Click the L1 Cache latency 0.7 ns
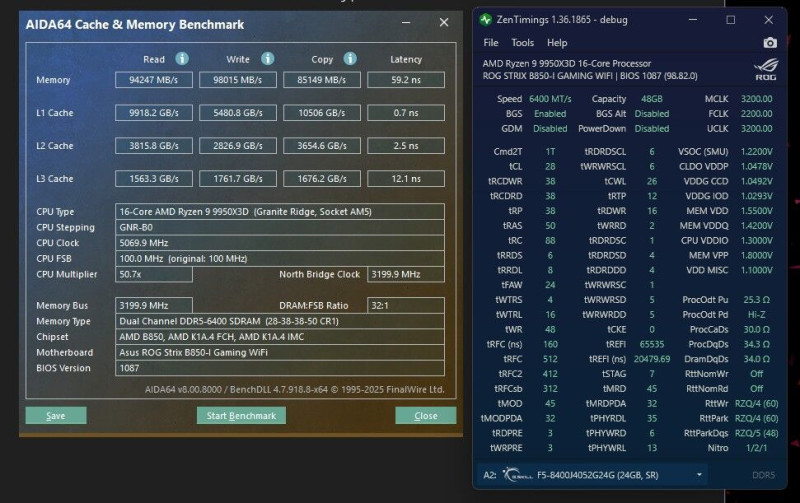This screenshot has width=800, height=503. 406,113
